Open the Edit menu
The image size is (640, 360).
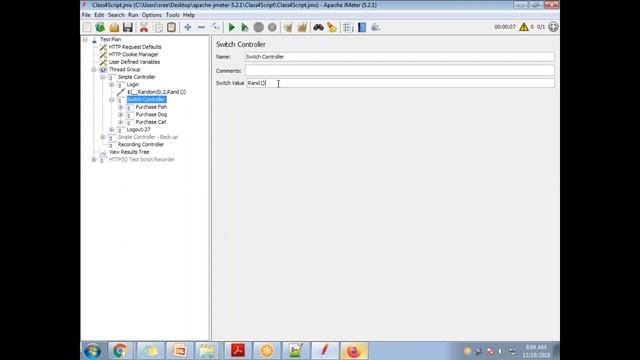coord(99,15)
